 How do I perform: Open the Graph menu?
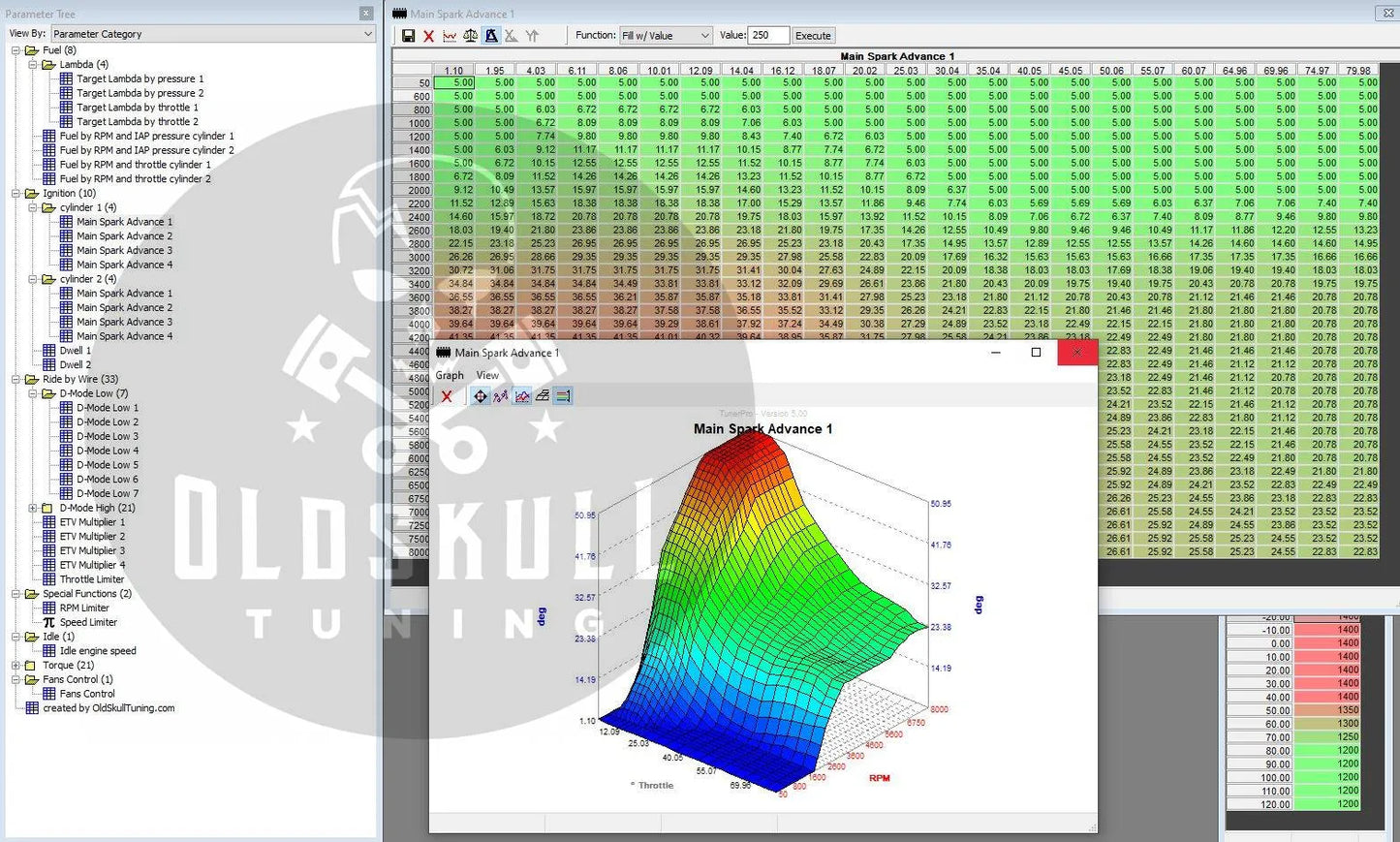pyautogui.click(x=450, y=375)
